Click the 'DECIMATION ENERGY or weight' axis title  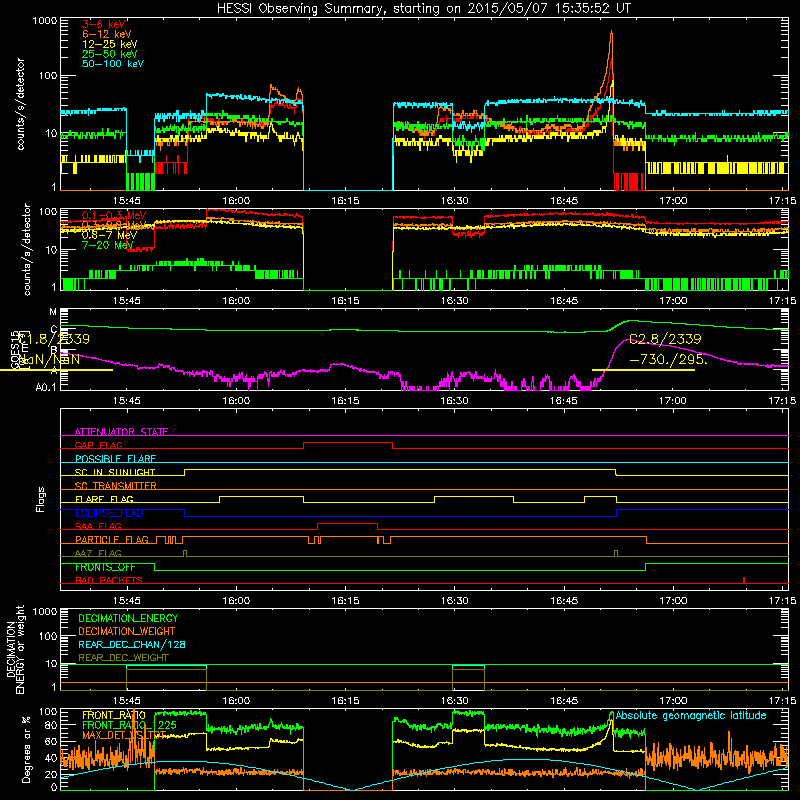click(15, 649)
